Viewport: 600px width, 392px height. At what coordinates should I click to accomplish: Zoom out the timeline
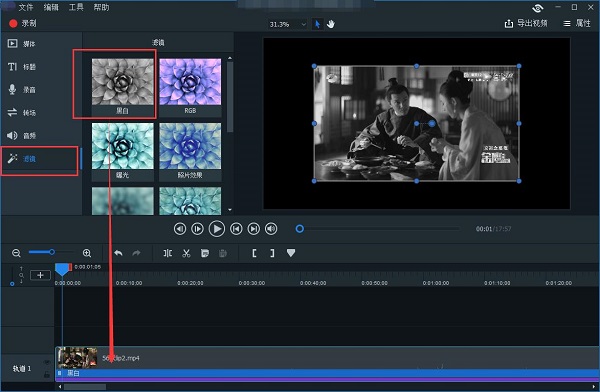[16, 253]
